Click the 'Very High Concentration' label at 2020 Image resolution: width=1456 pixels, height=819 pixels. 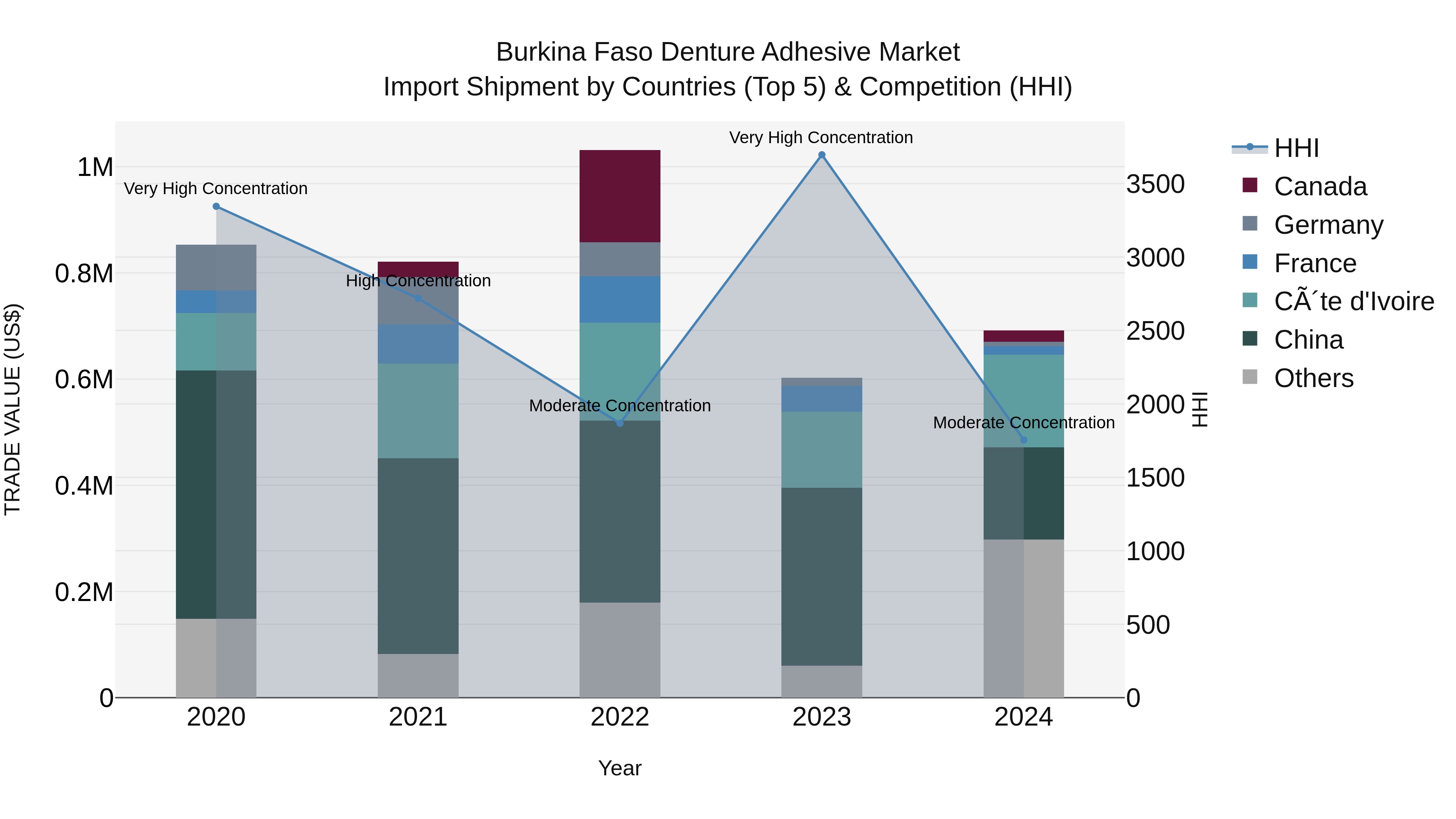pos(216,189)
